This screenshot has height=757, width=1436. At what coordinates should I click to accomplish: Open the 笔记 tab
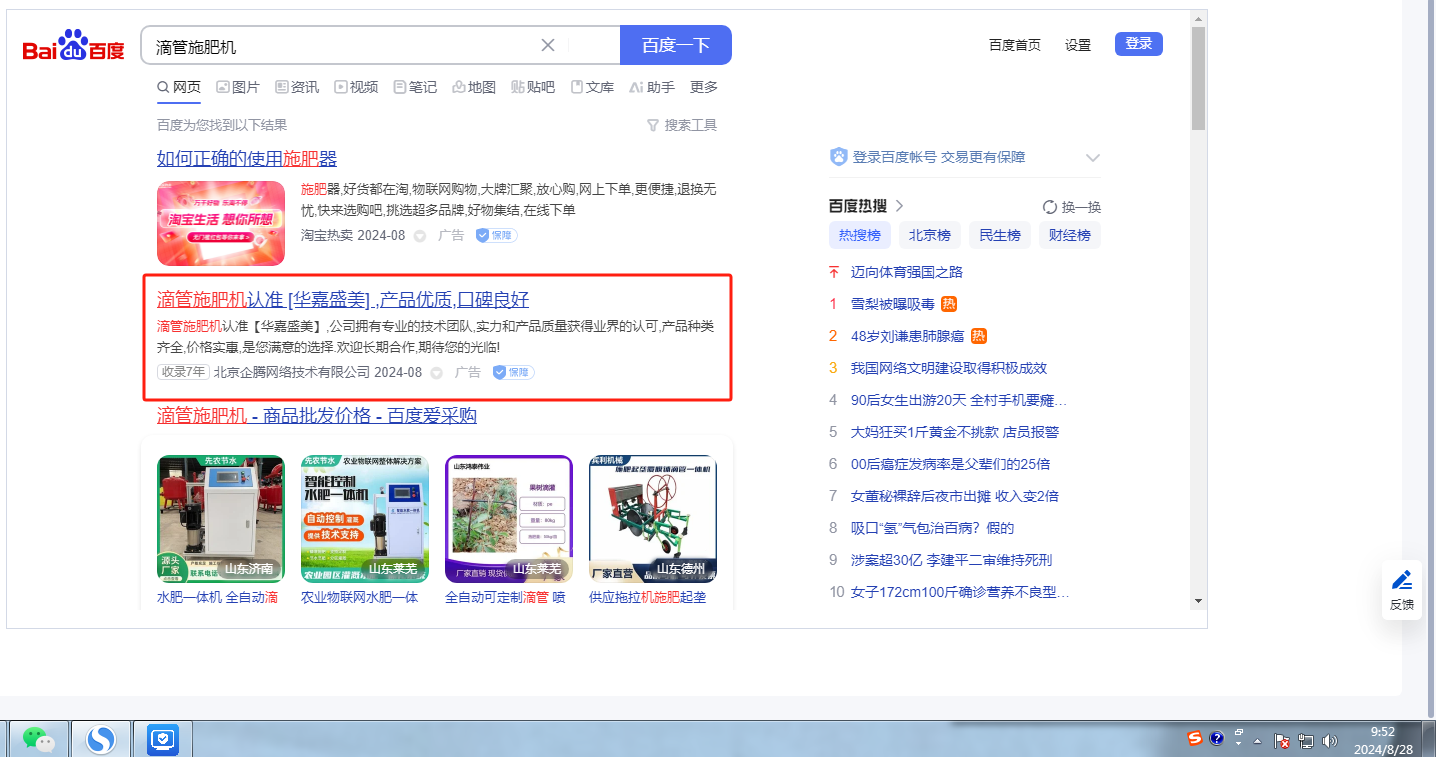click(x=415, y=87)
